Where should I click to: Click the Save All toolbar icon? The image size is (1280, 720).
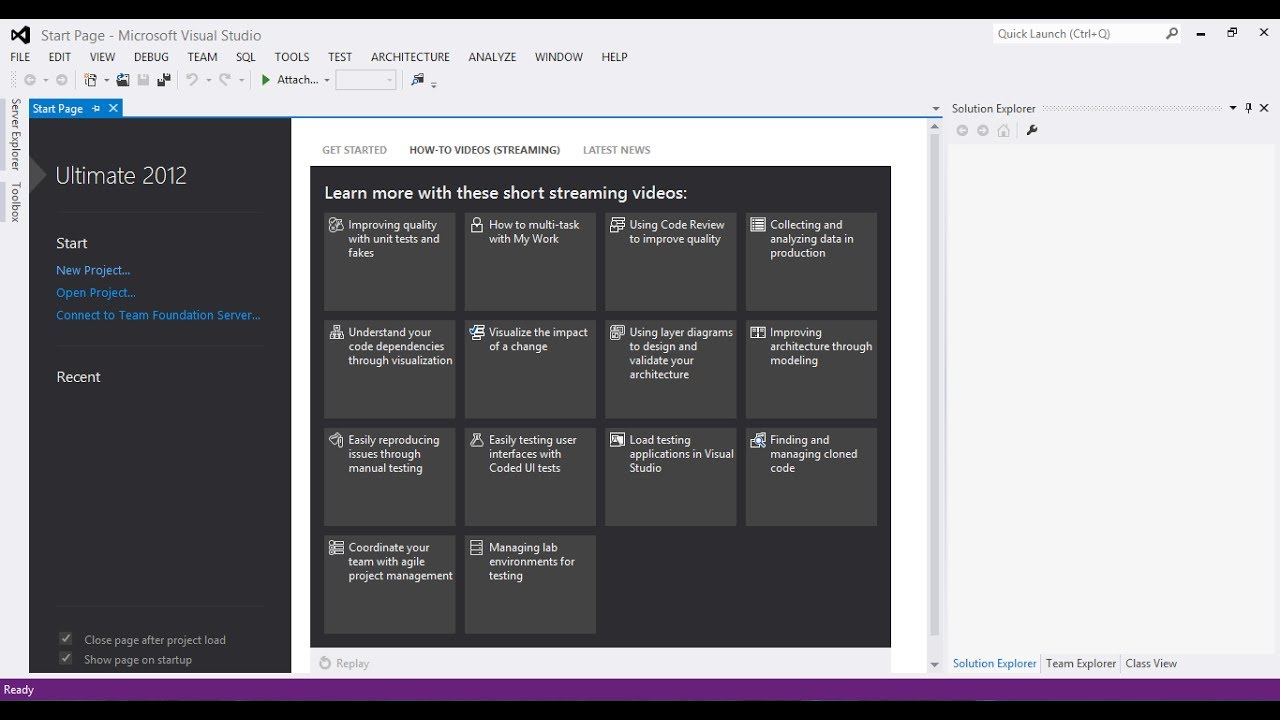pyautogui.click(x=163, y=80)
